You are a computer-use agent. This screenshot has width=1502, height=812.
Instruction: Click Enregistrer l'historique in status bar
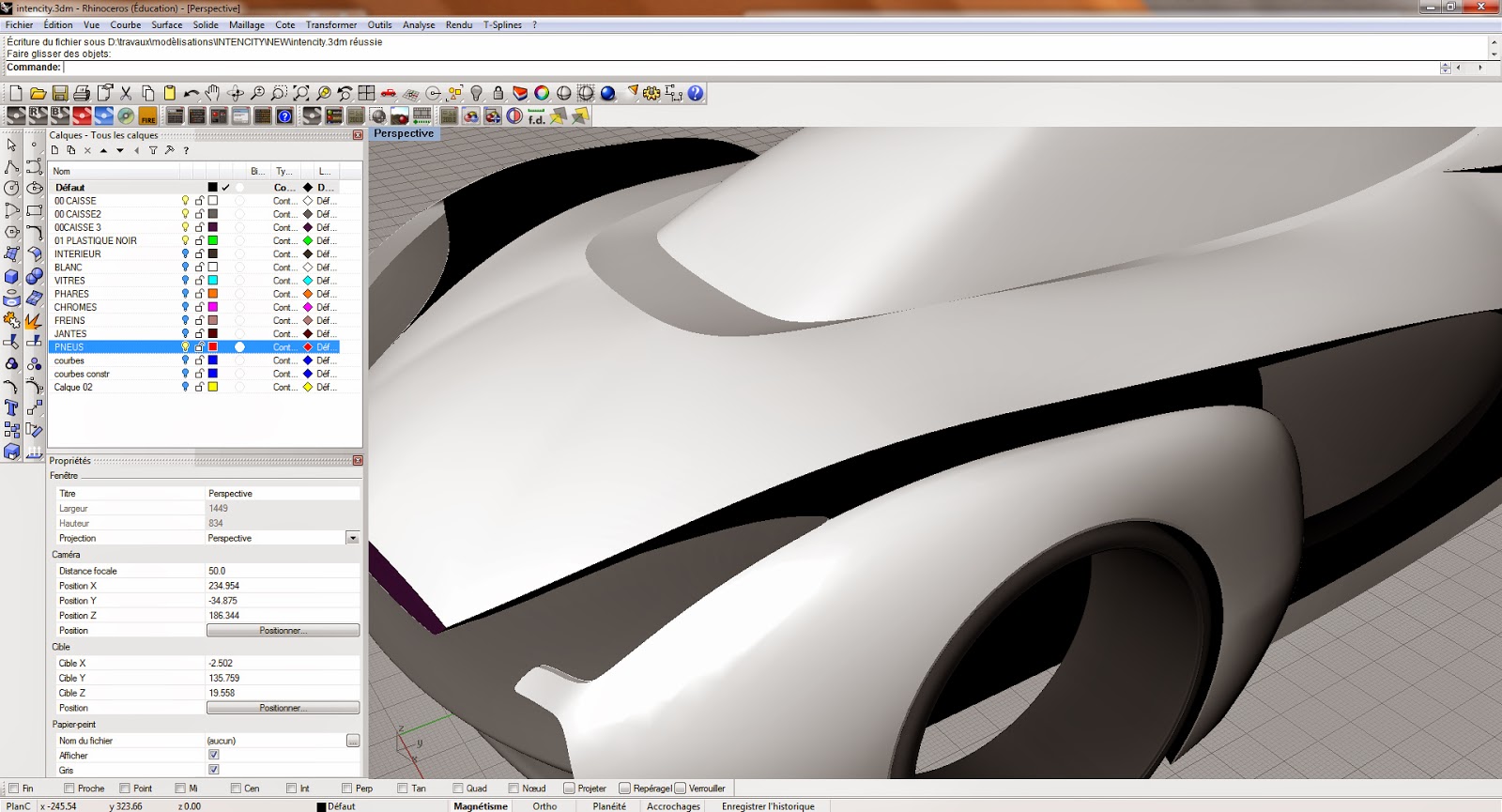[x=768, y=806]
